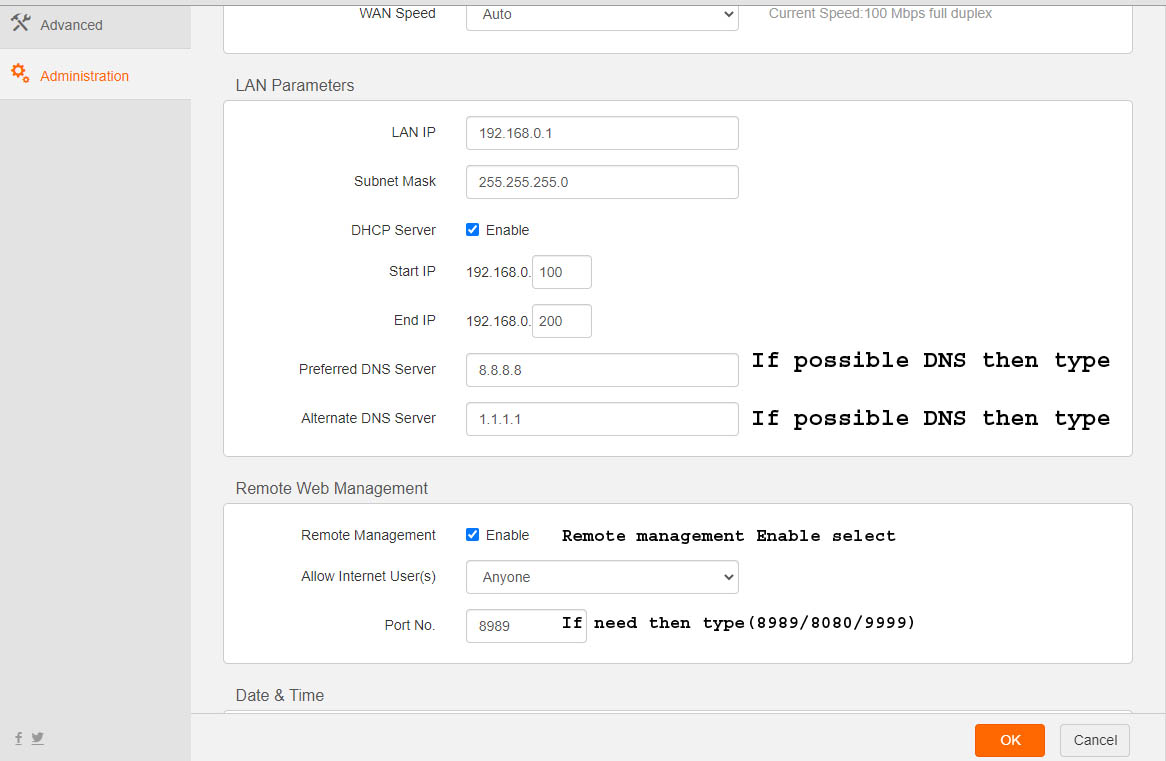The height and width of the screenshot is (761, 1166).
Task: Open the Advanced menu item
Action: click(71, 25)
